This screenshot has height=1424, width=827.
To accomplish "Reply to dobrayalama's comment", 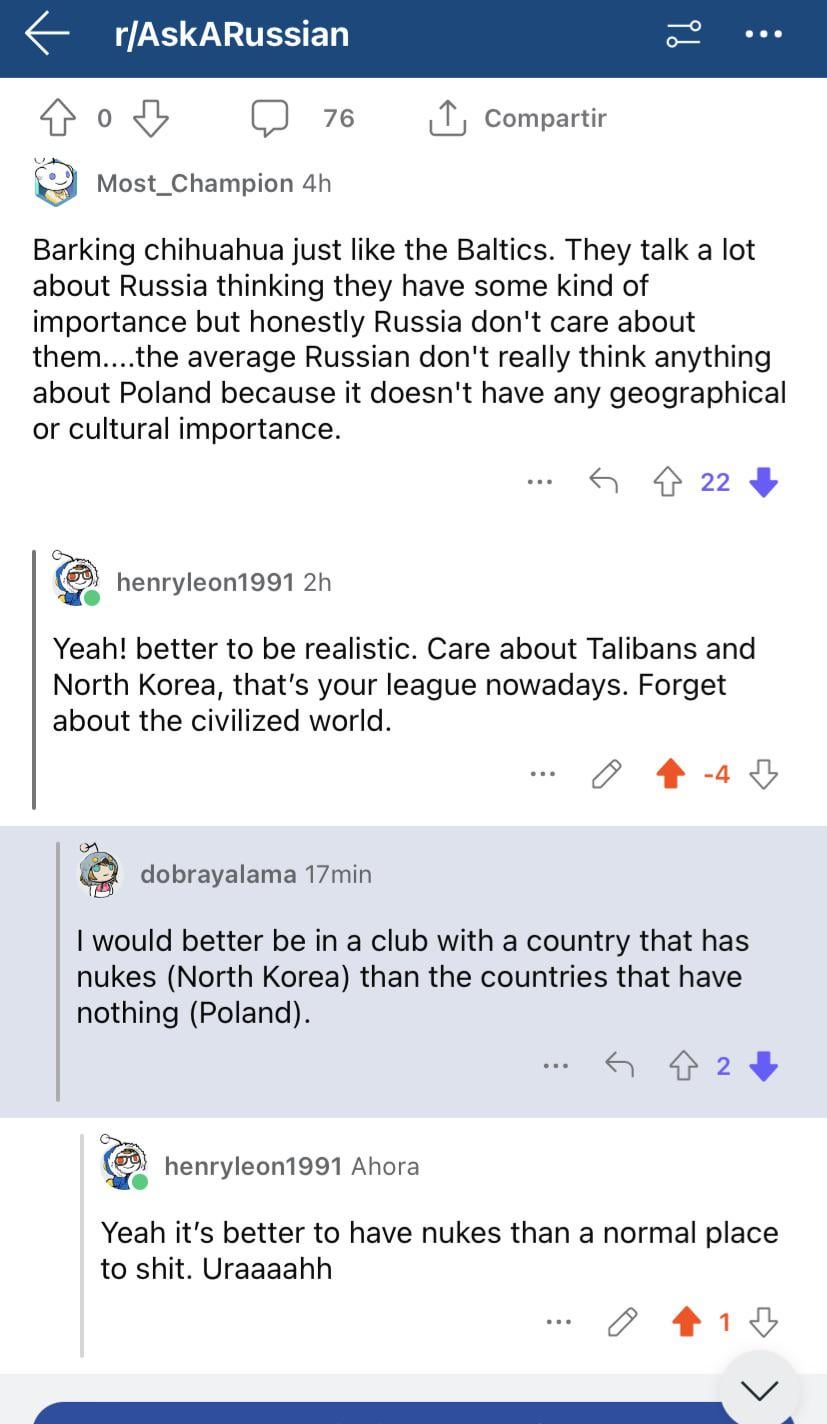I will pyautogui.click(x=620, y=1066).
